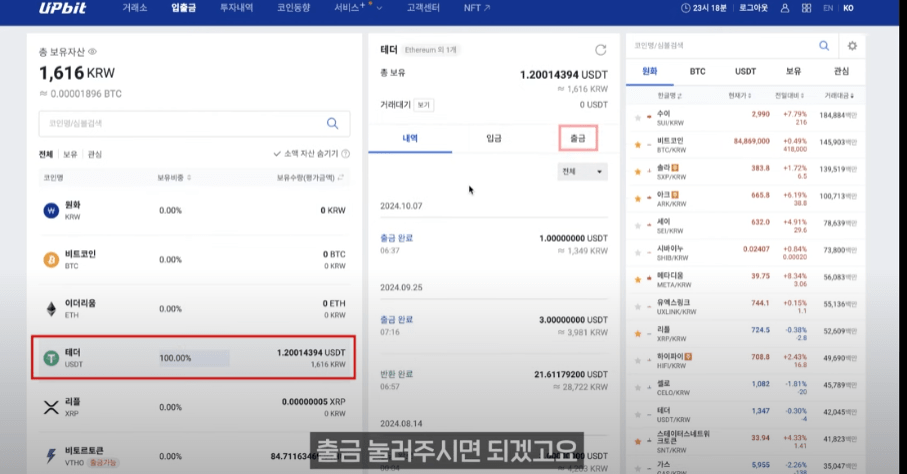907x474 pixels.
Task: Switch to the 내역 tab
Action: [410, 138]
